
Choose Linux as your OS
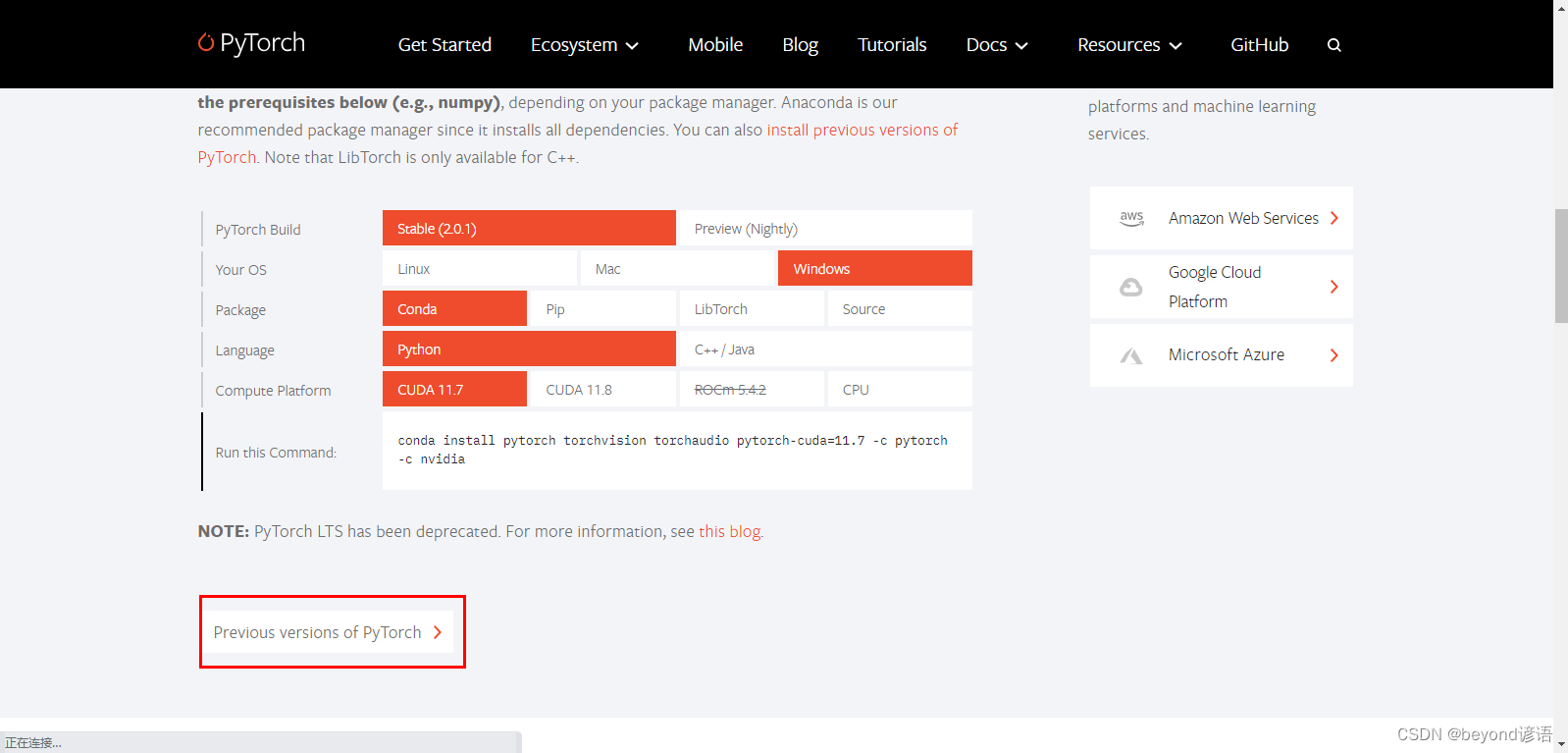pos(480,268)
